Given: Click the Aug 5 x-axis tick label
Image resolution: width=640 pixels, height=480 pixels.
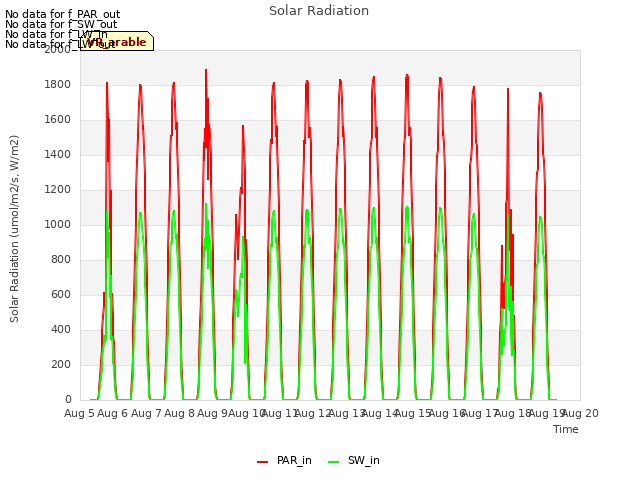Looking at the screenshot, I should (x=79, y=413).
